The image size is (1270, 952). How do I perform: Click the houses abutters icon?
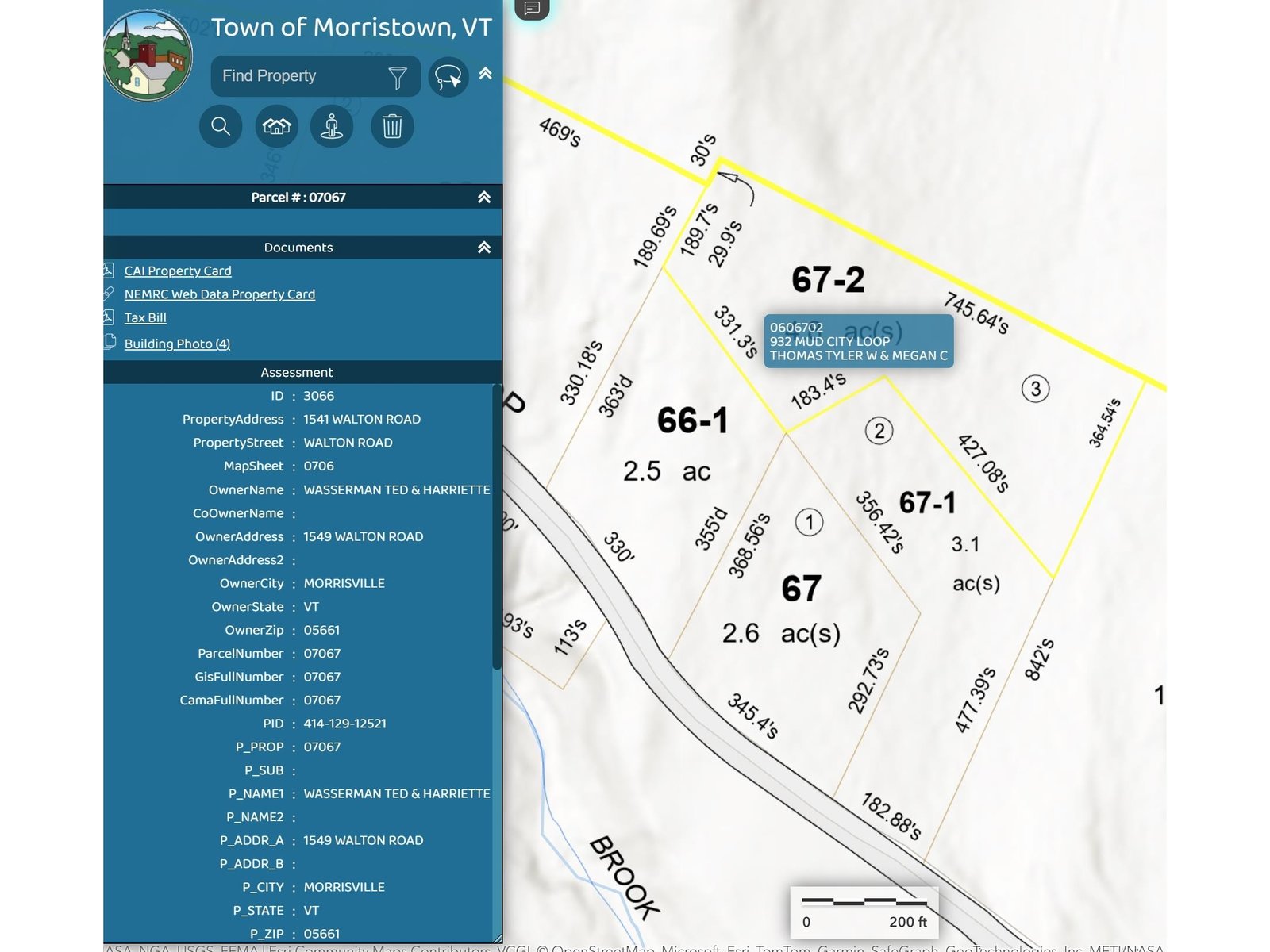coord(277,126)
